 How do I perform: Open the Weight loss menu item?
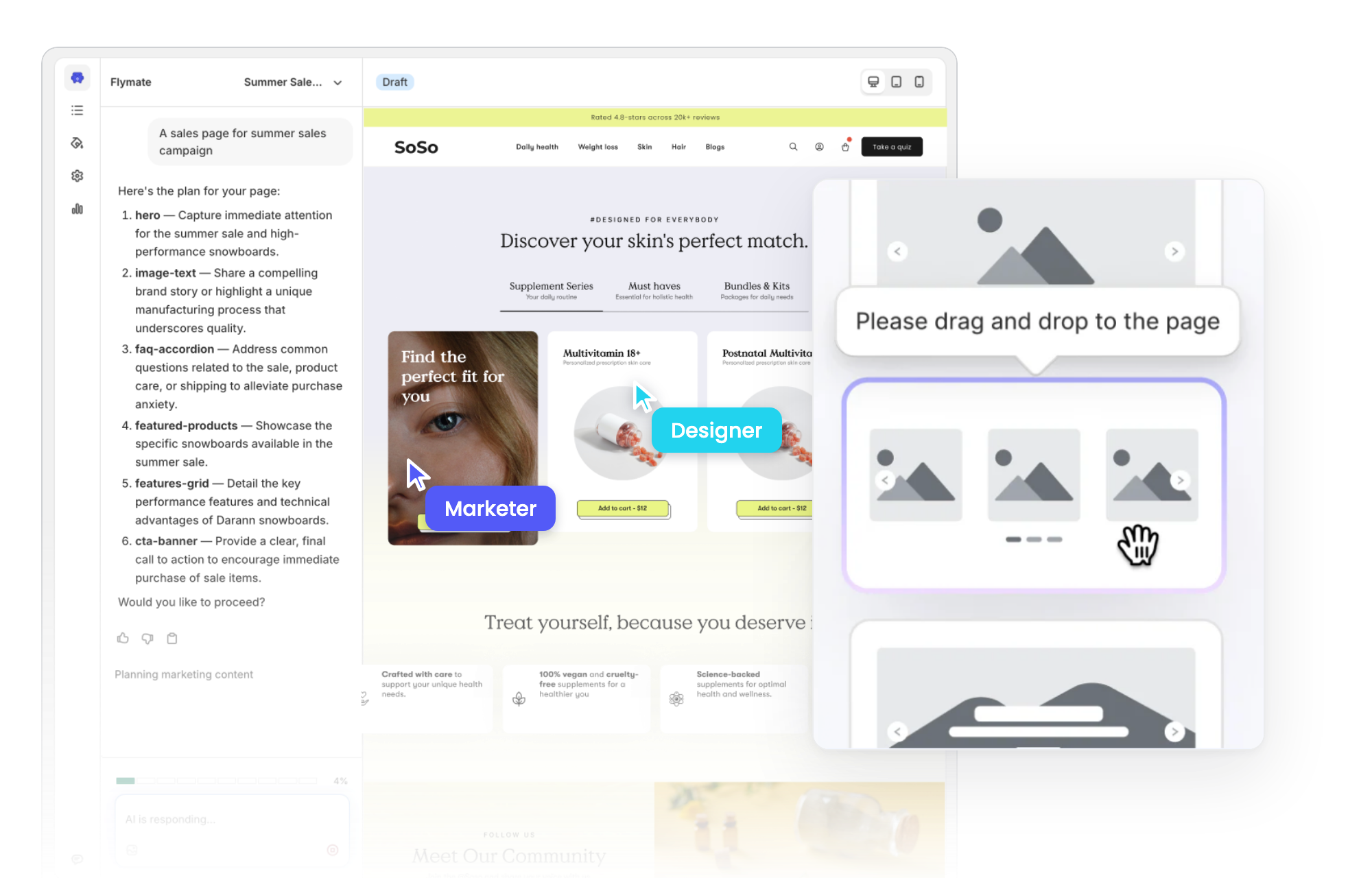[x=598, y=147]
